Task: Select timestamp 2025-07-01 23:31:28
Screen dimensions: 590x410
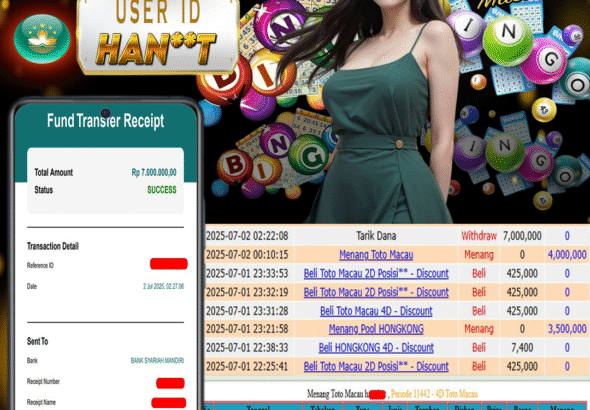Action: pyautogui.click(x=247, y=311)
